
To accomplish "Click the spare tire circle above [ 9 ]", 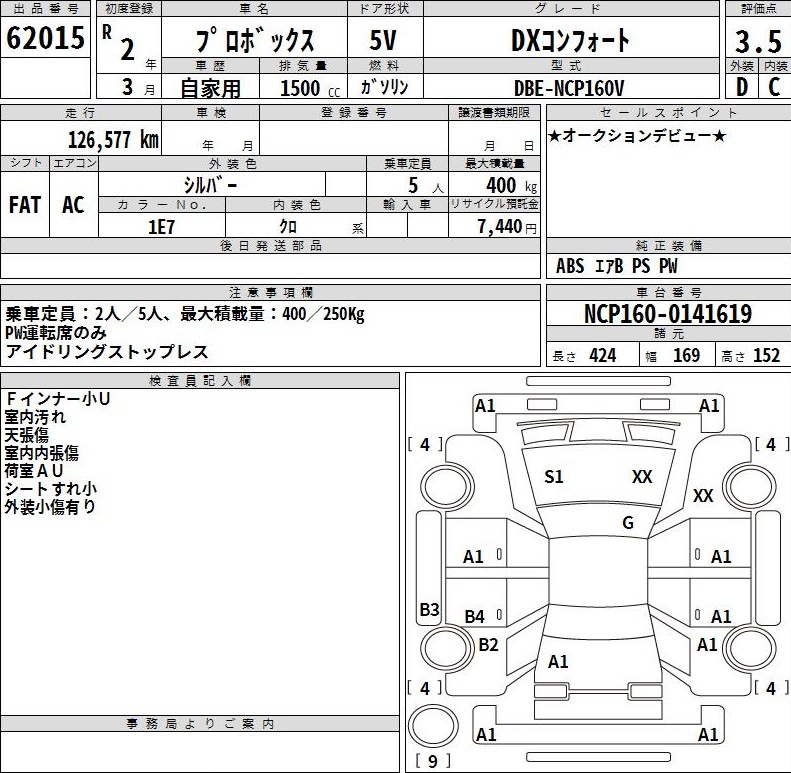I will (433, 726).
